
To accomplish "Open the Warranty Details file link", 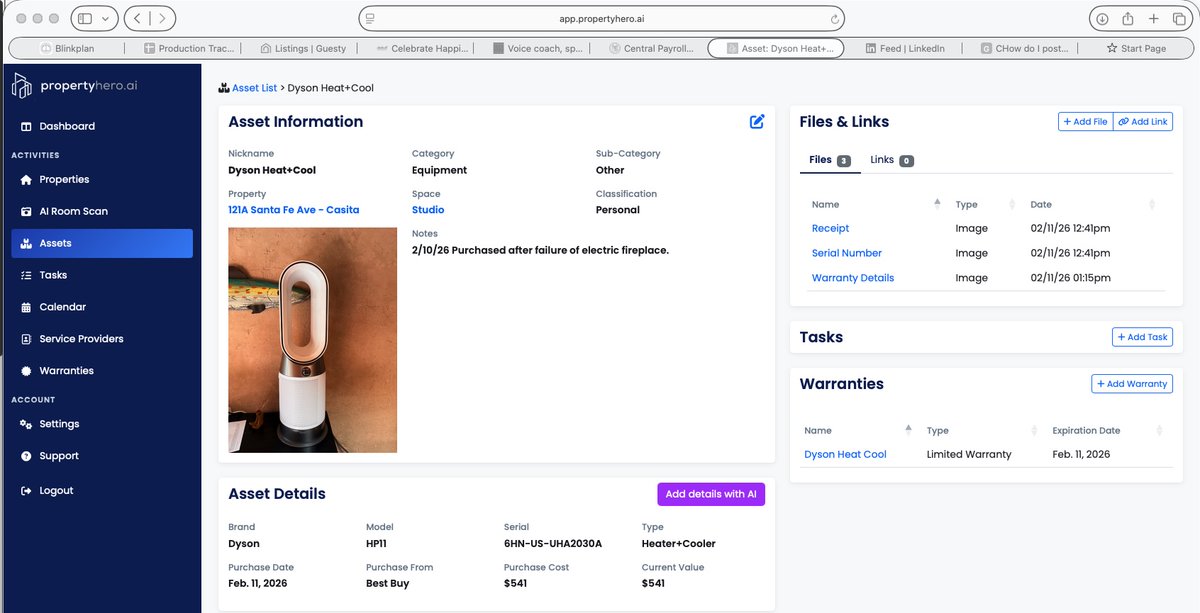I will point(853,278).
